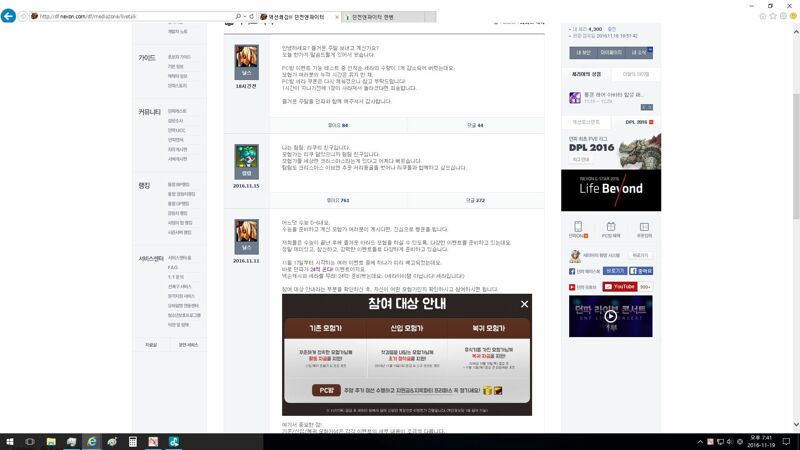Open the Facebook 바로가기 button
Screen dimensions: 800x450
(615, 271)
